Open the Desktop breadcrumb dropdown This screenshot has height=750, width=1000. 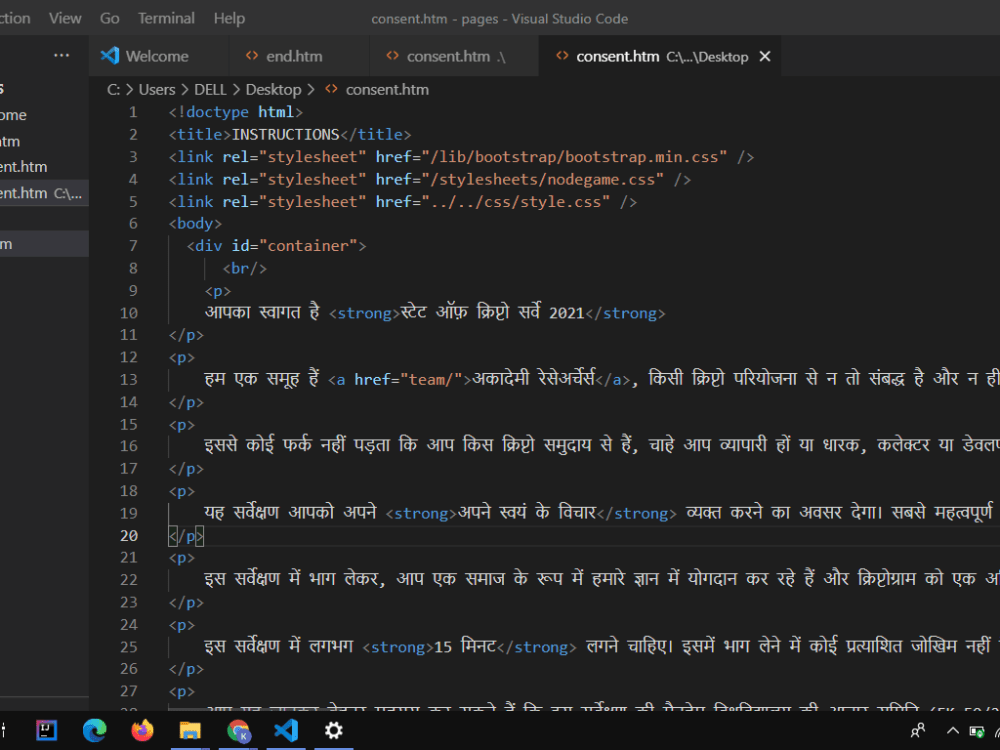tap(276, 89)
